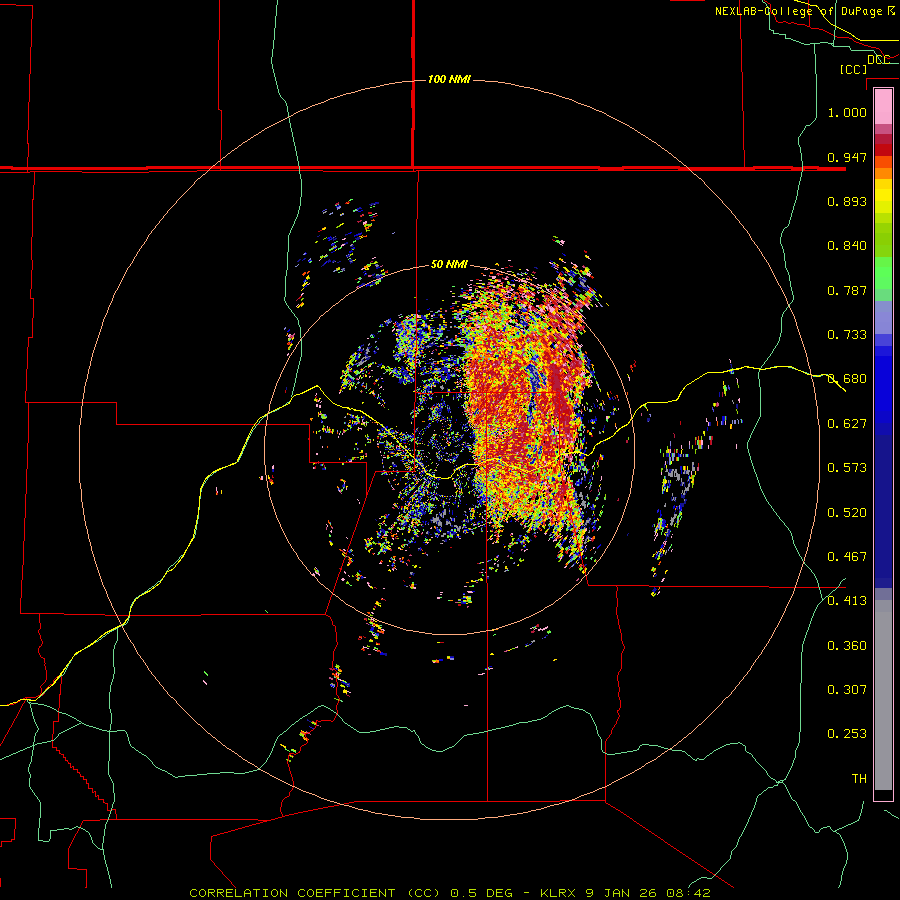
Task: Click the 50 NMI range ring label
Action: pyautogui.click(x=449, y=264)
